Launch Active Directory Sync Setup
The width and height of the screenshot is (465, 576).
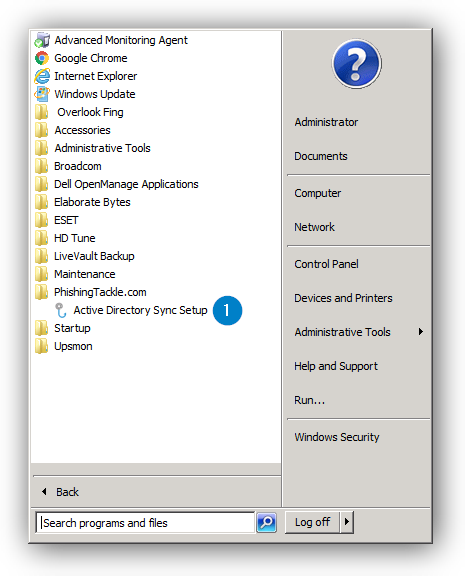pos(140,310)
